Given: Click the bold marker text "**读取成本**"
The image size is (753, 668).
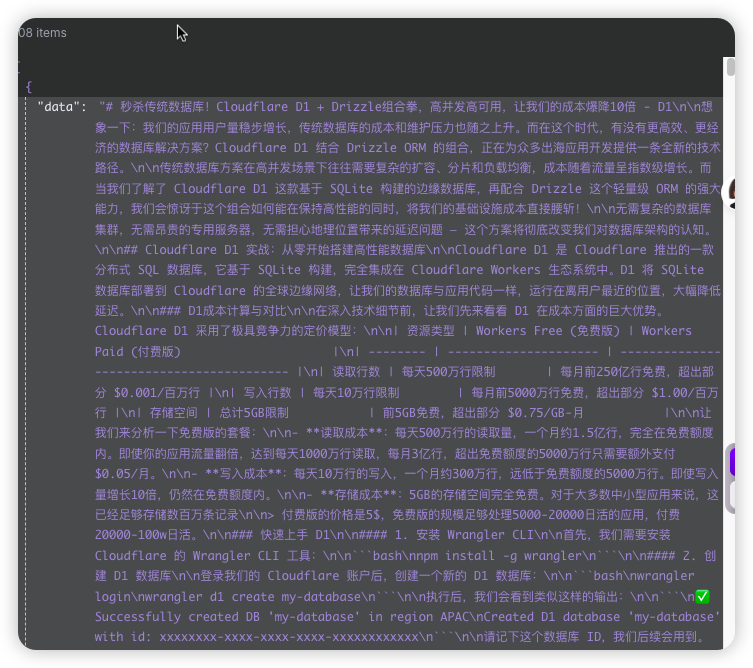Looking at the screenshot, I should [344, 433].
